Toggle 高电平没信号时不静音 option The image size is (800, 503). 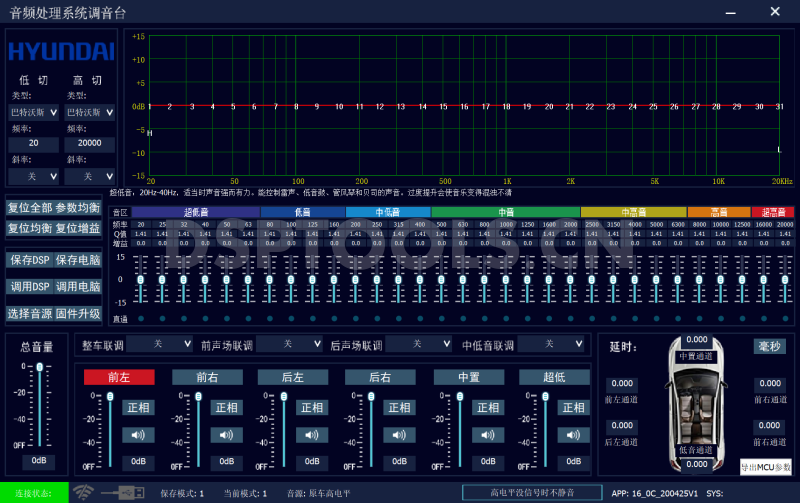click(x=531, y=493)
